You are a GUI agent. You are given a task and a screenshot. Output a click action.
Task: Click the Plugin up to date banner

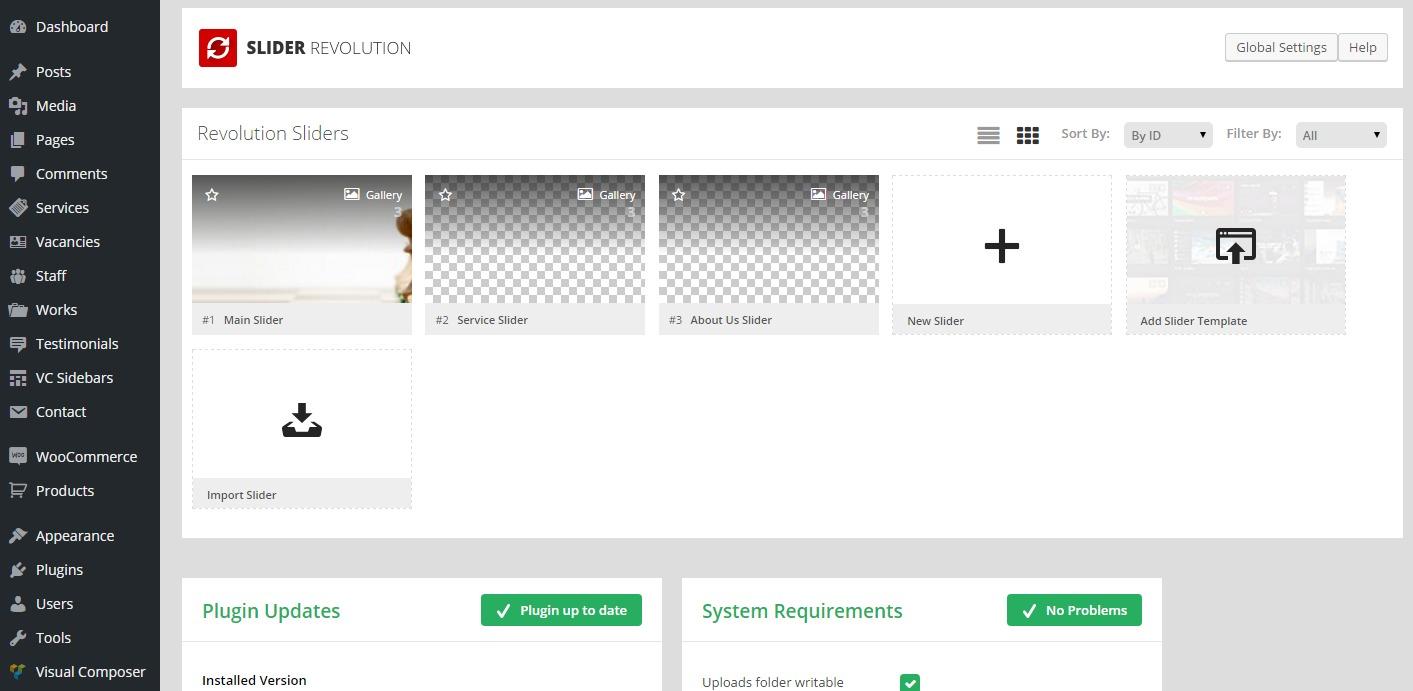561,610
